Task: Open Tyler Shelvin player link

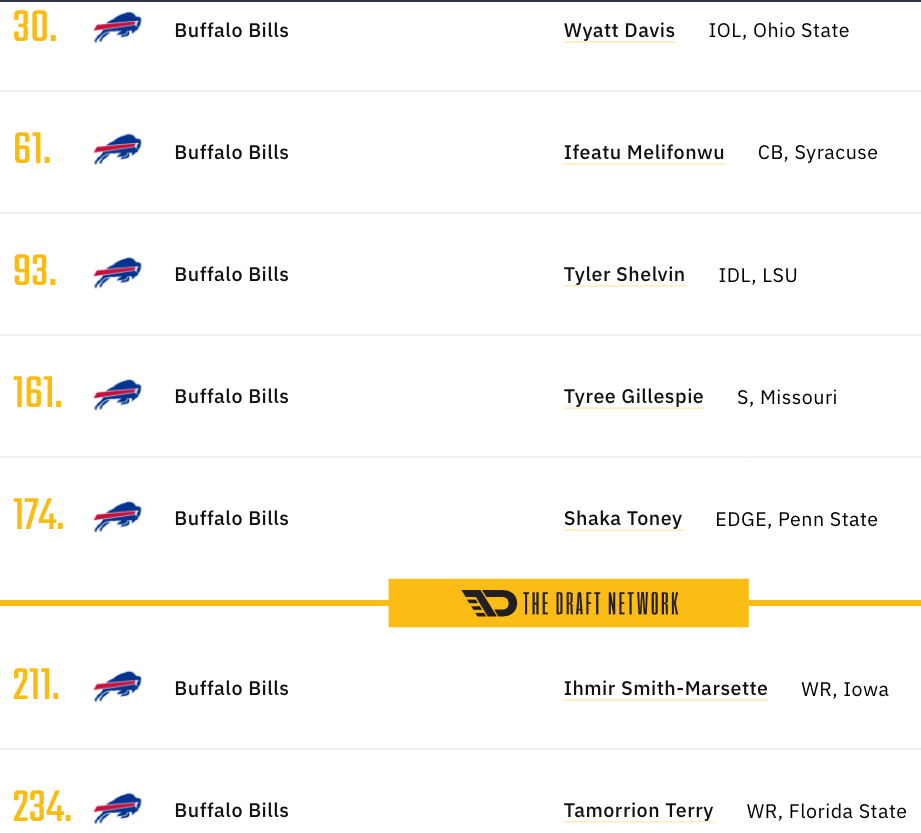Action: pos(624,275)
